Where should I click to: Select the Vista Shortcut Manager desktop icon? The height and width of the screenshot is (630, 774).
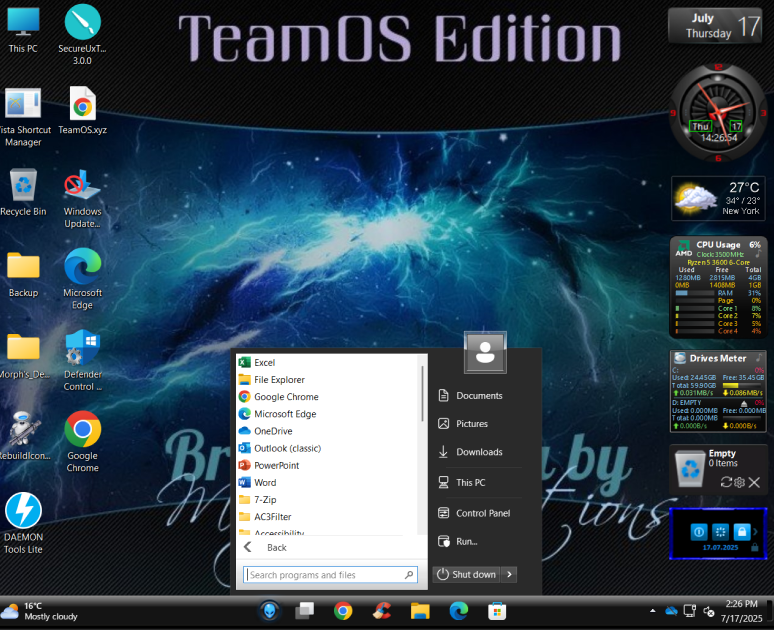click(23, 117)
